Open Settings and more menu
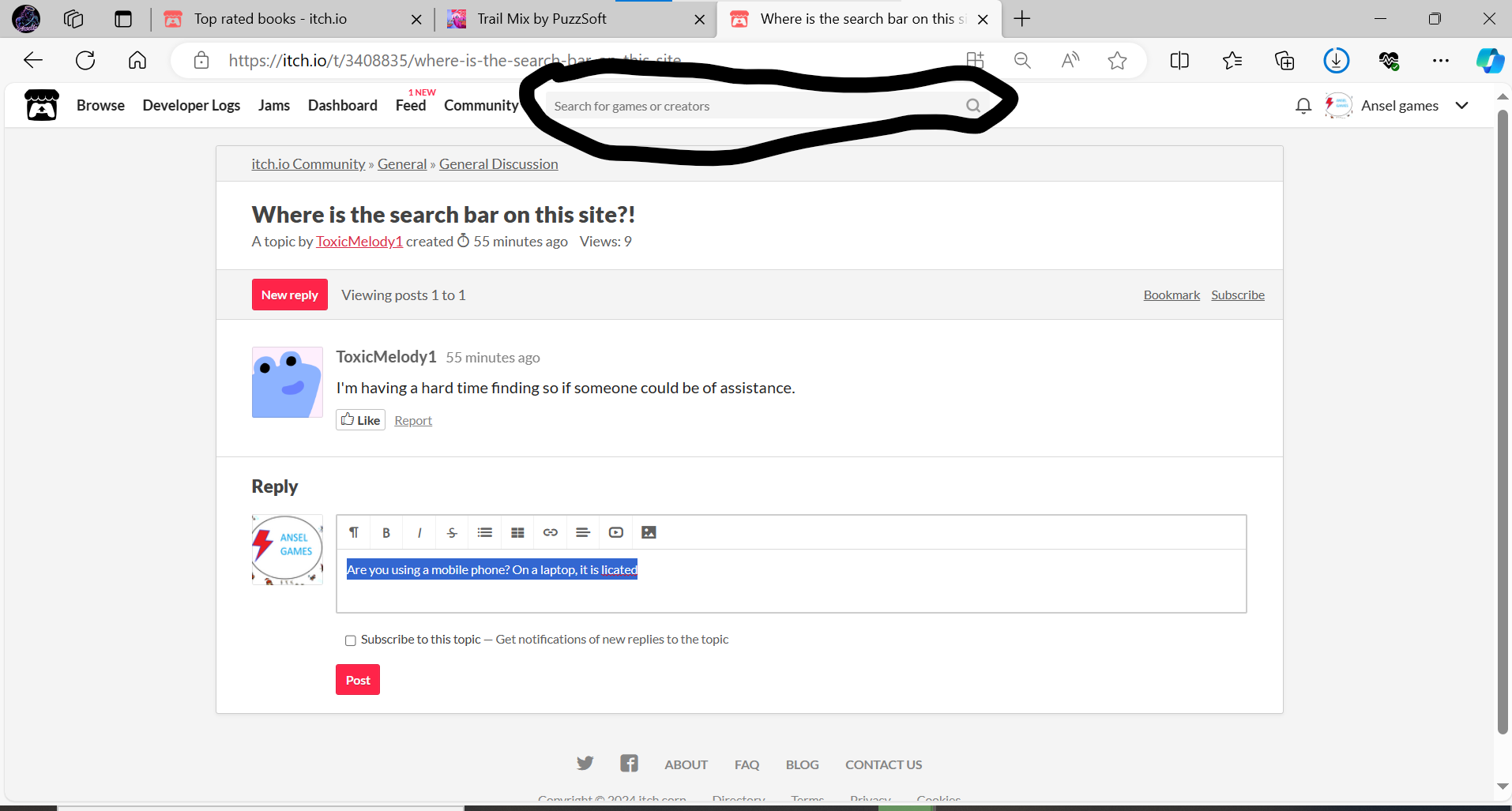The height and width of the screenshot is (811, 1512). (x=1441, y=60)
